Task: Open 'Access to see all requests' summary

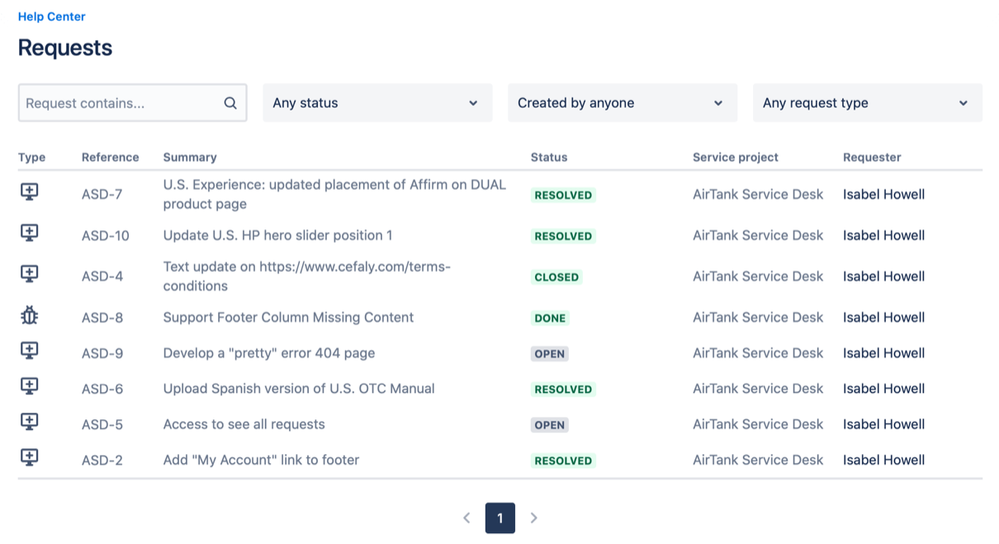Action: pyautogui.click(x=244, y=424)
